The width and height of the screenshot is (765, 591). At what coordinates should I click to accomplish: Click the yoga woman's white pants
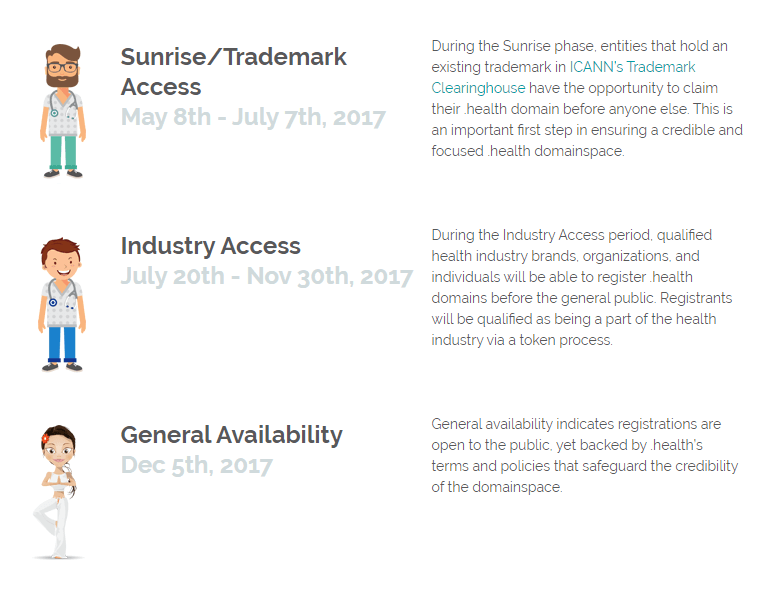click(x=54, y=525)
